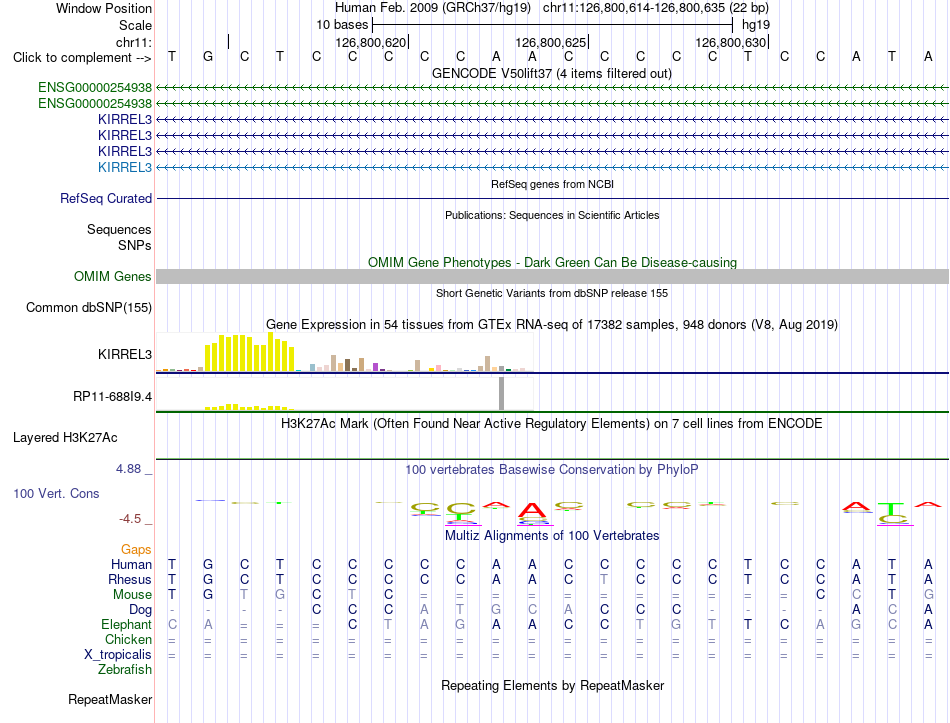Click the KIRREL3 label beside the GTEx chart
This screenshot has width=950, height=723.
pyautogui.click(x=125, y=354)
